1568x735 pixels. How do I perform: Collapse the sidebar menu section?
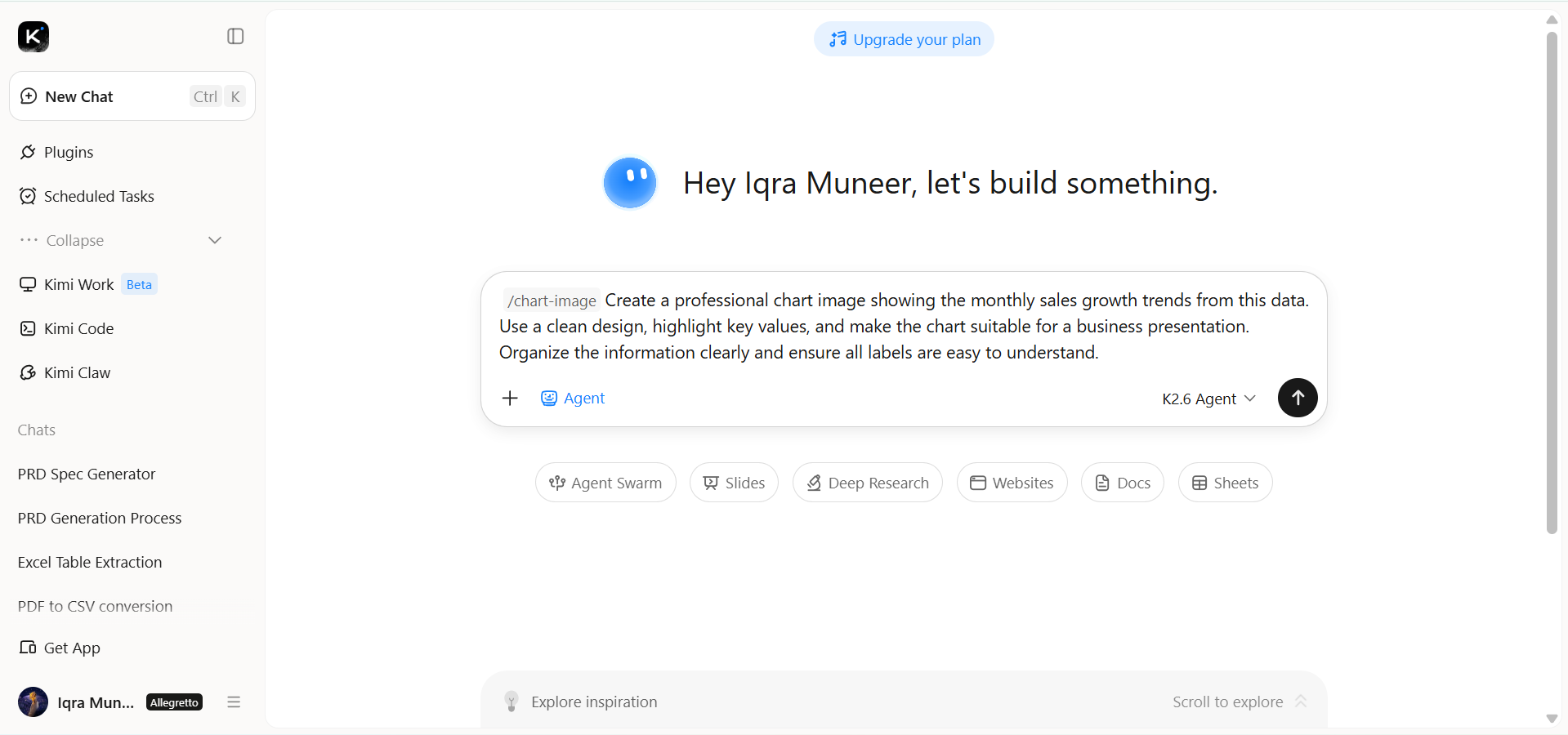tap(121, 240)
